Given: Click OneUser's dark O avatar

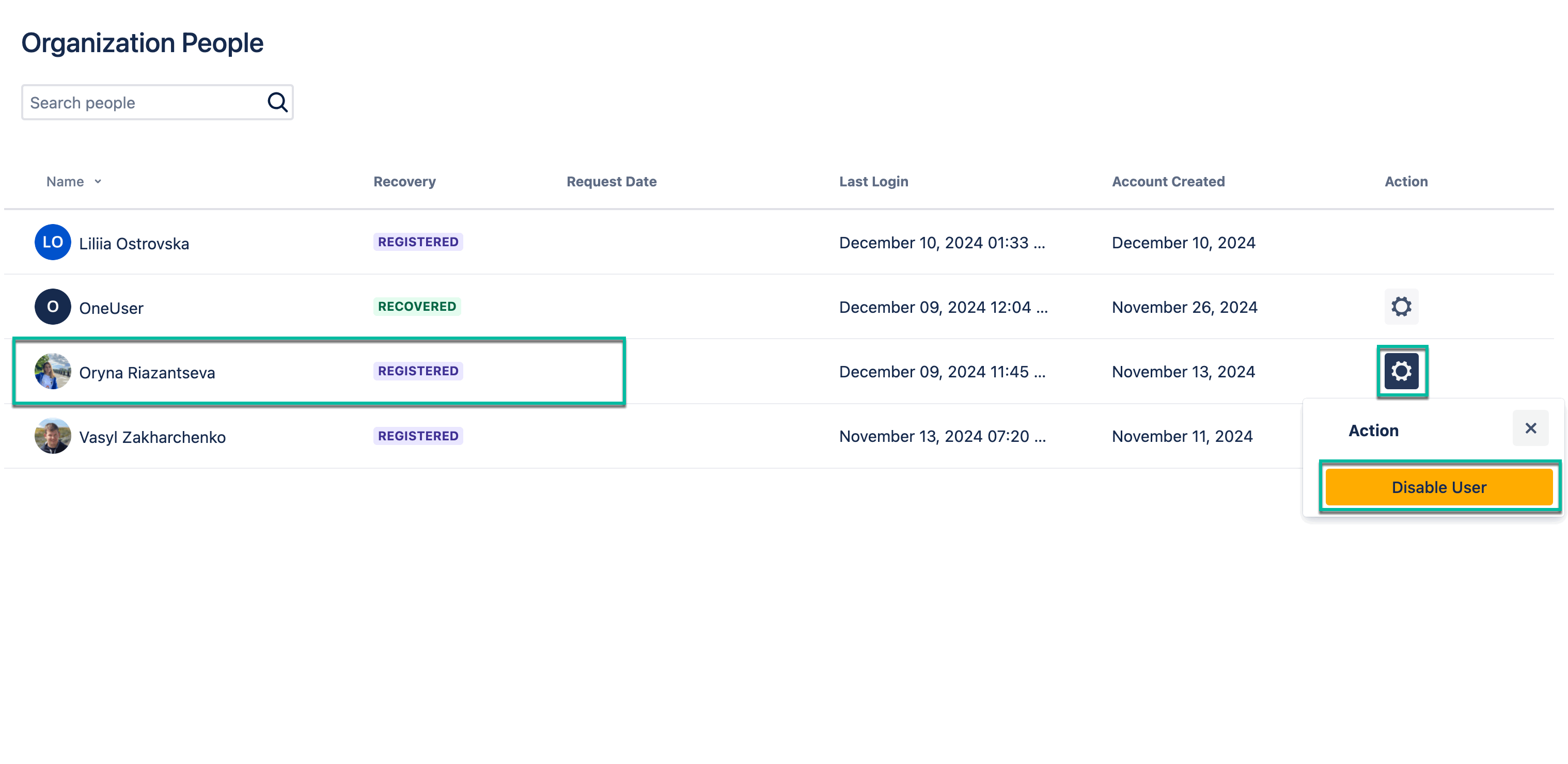Looking at the screenshot, I should [x=52, y=307].
